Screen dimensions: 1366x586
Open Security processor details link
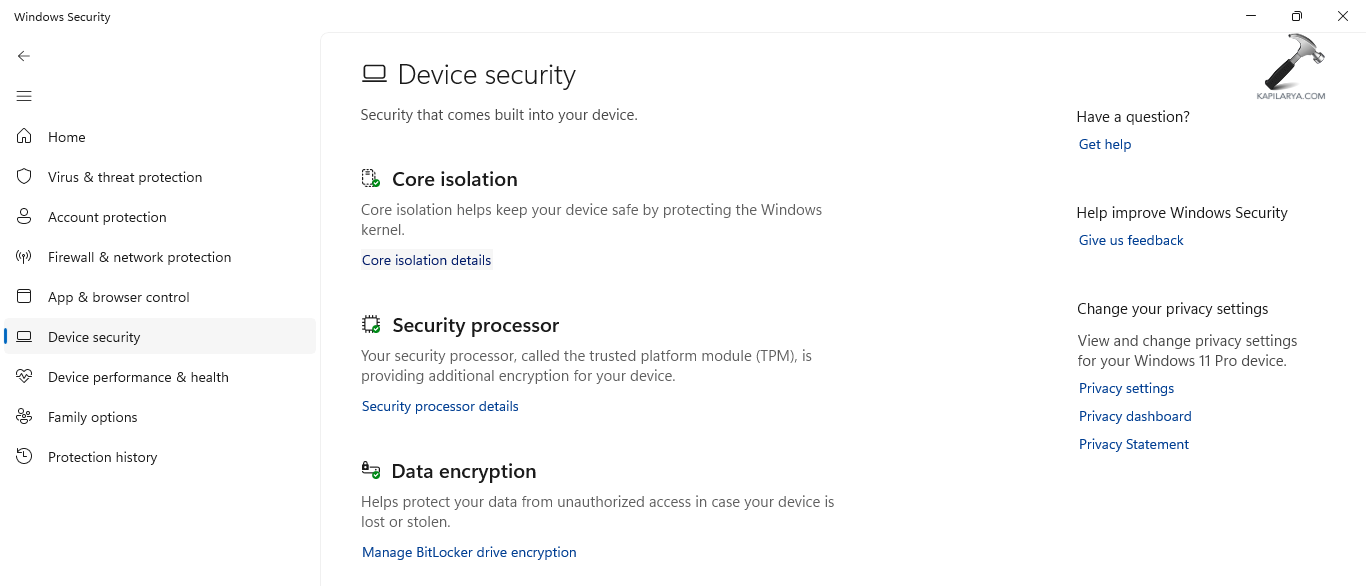click(x=440, y=406)
